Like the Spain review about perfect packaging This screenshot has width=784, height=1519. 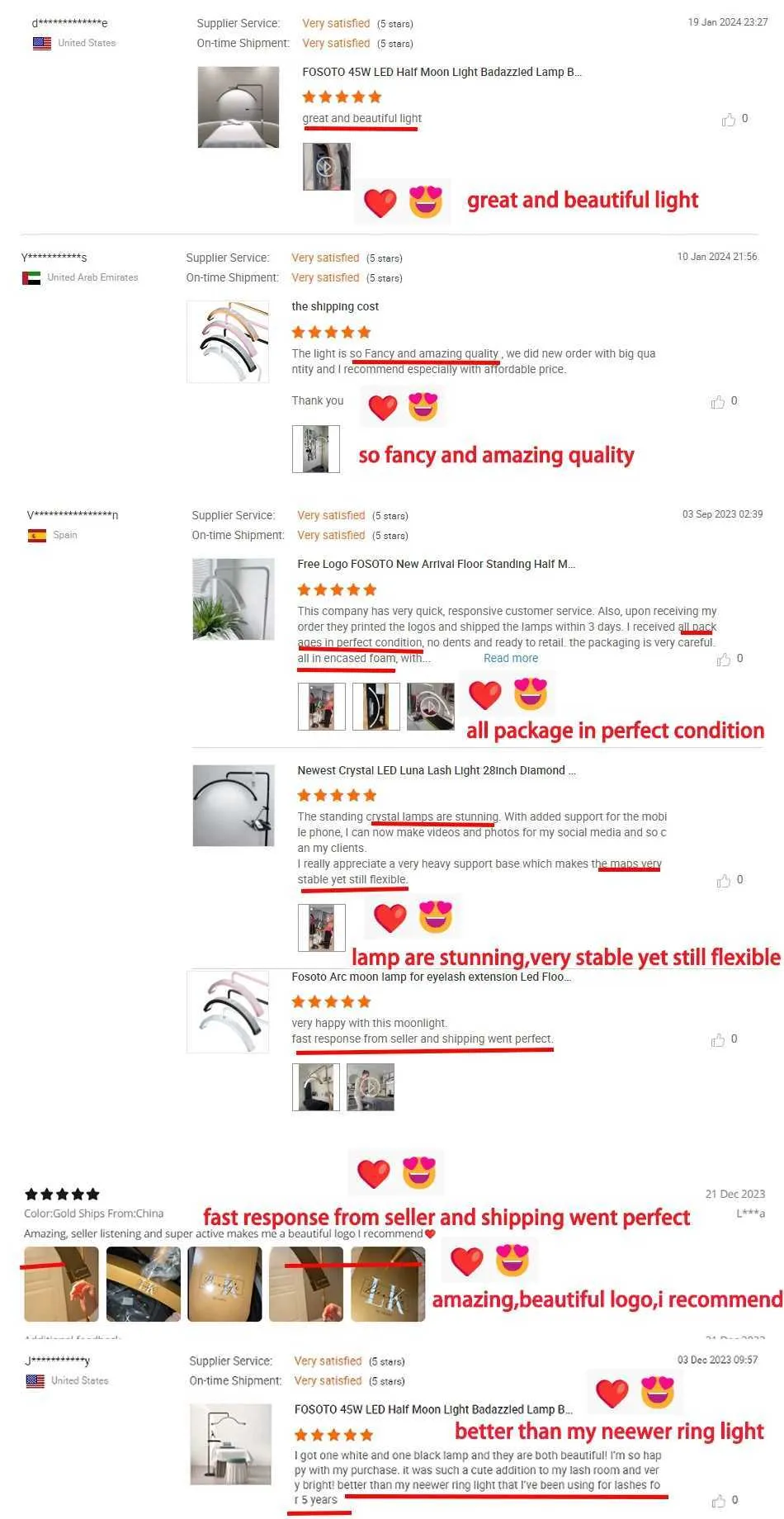[724, 660]
